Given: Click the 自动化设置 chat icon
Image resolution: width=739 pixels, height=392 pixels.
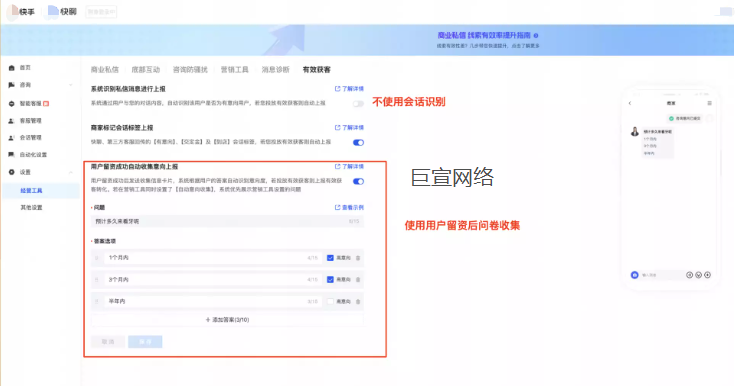Looking at the screenshot, I should click(x=12, y=155).
